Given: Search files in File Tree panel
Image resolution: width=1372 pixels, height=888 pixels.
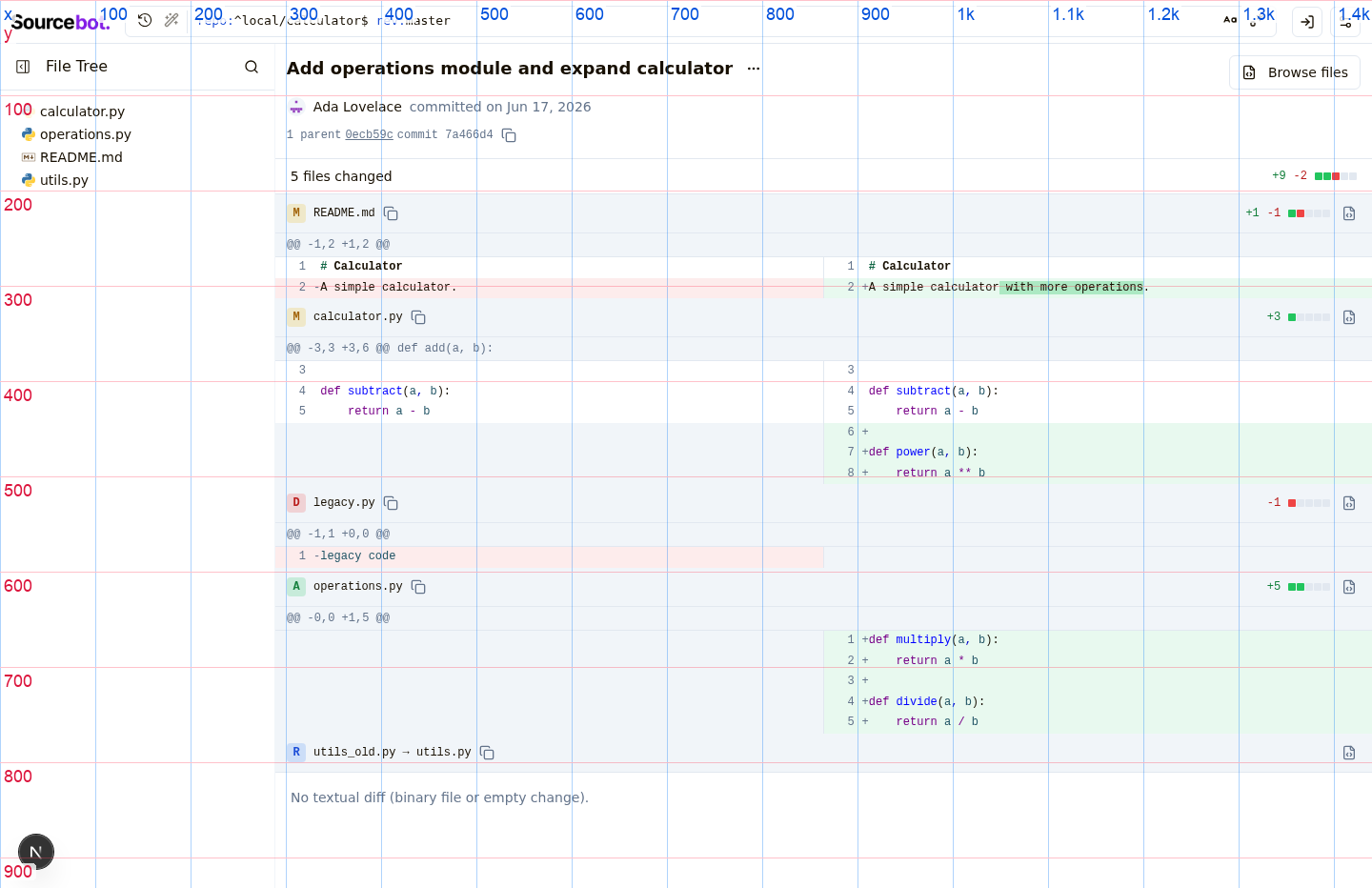Looking at the screenshot, I should (252, 67).
